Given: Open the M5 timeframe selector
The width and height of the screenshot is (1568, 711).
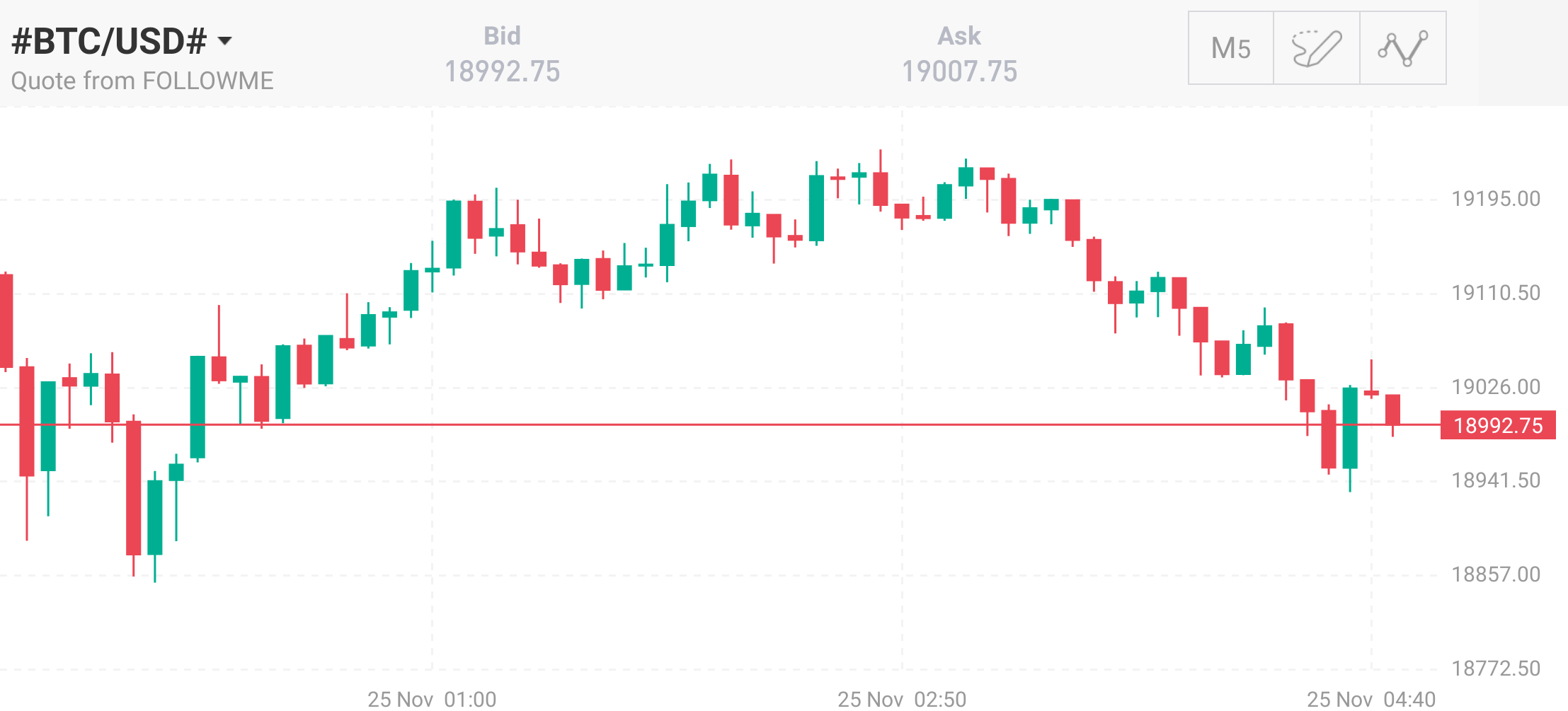Looking at the screenshot, I should tap(1230, 48).
